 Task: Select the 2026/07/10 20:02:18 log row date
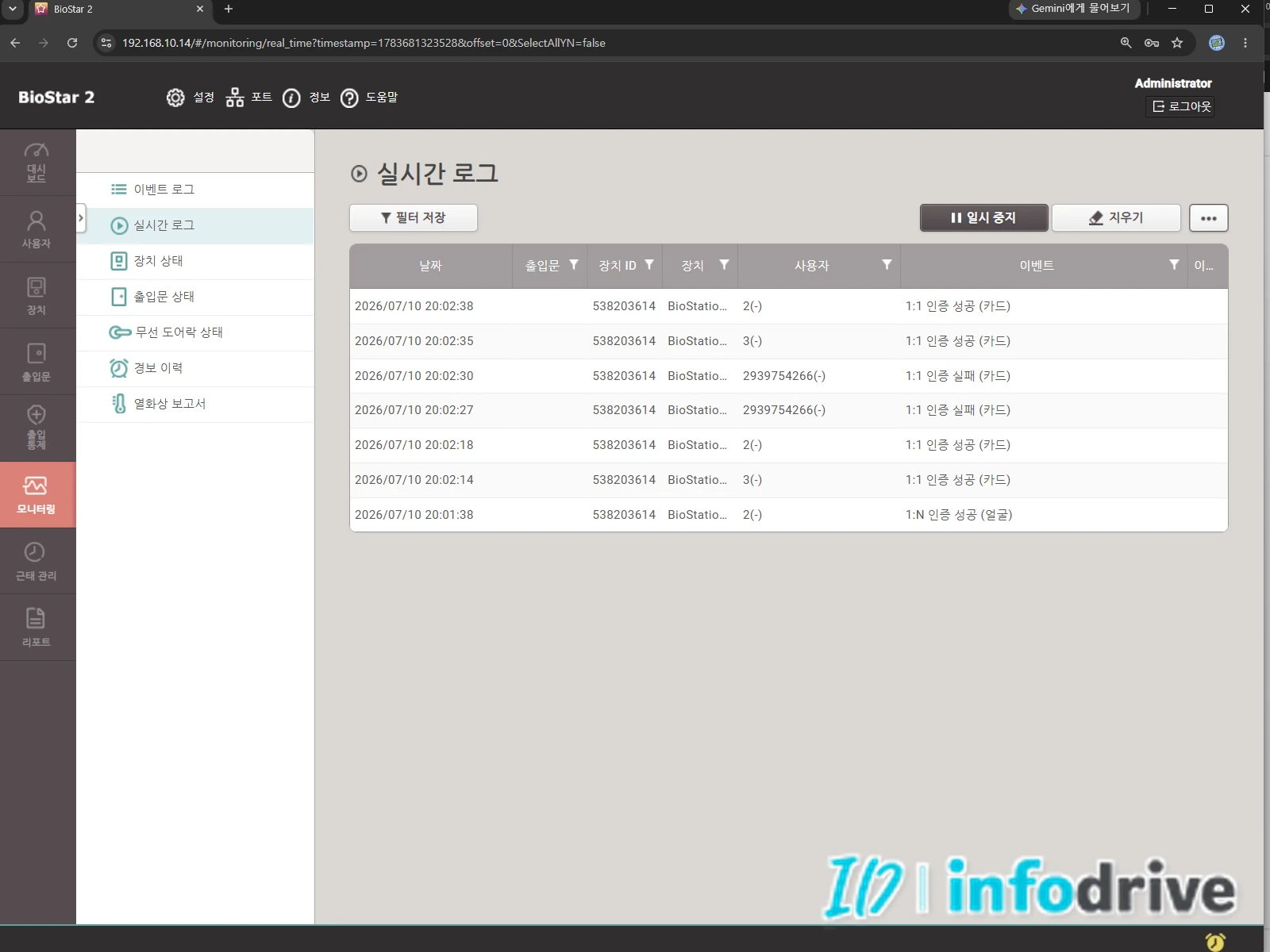click(x=414, y=445)
